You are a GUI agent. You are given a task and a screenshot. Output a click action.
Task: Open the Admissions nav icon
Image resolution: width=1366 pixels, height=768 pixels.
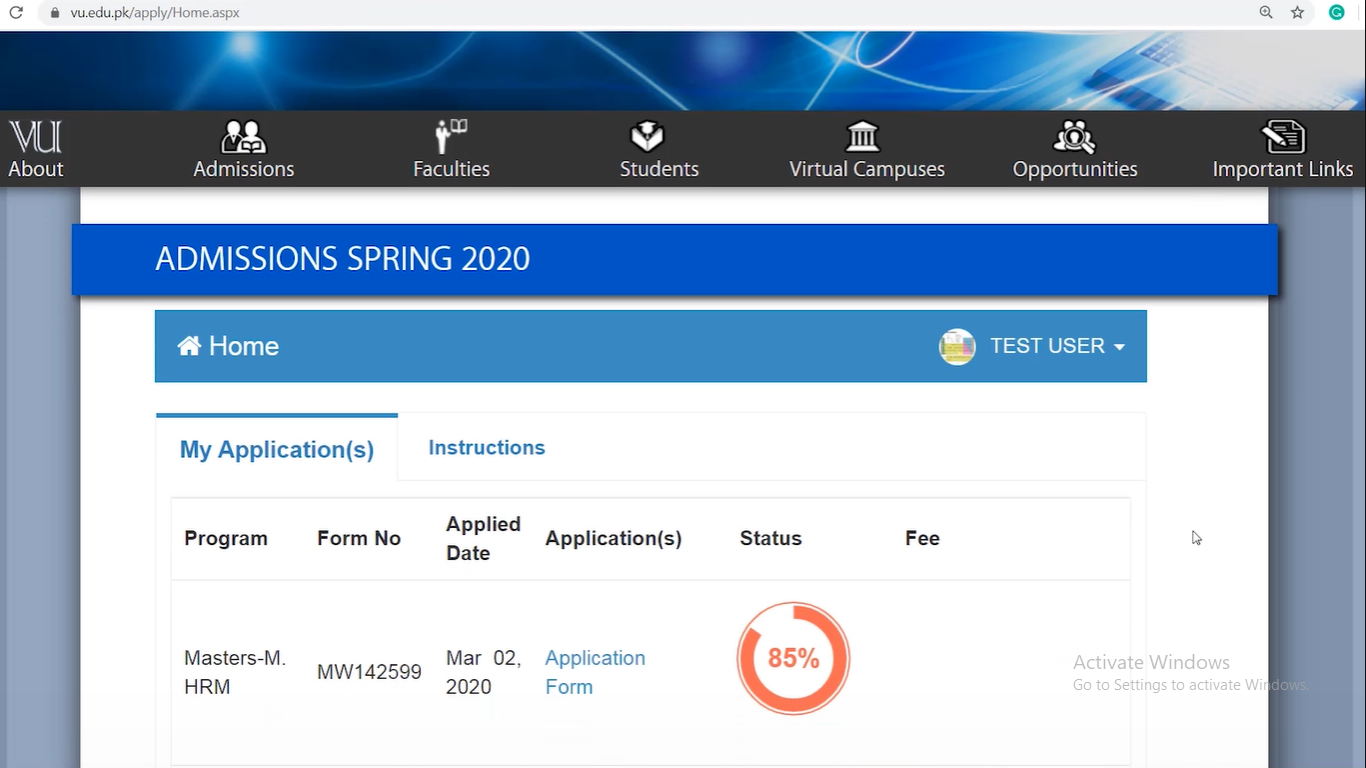tap(243, 137)
